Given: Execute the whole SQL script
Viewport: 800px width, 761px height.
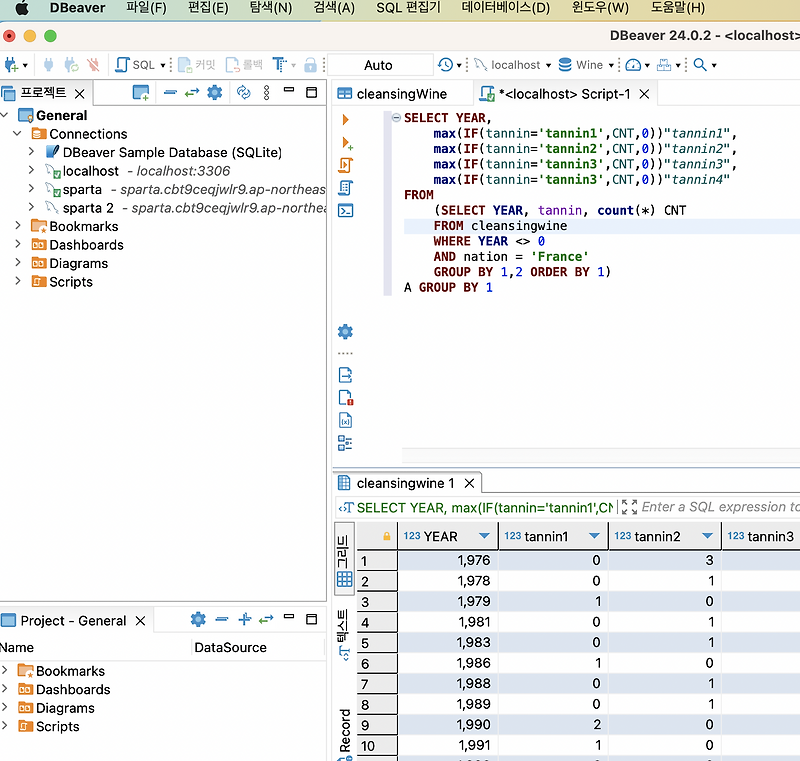Looking at the screenshot, I should [344, 165].
